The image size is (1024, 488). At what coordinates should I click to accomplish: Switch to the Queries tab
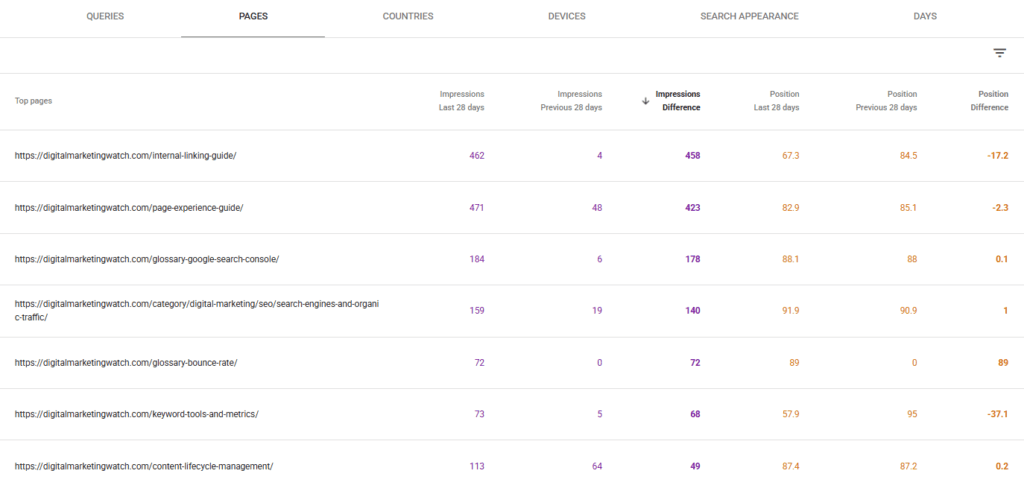[x=105, y=16]
